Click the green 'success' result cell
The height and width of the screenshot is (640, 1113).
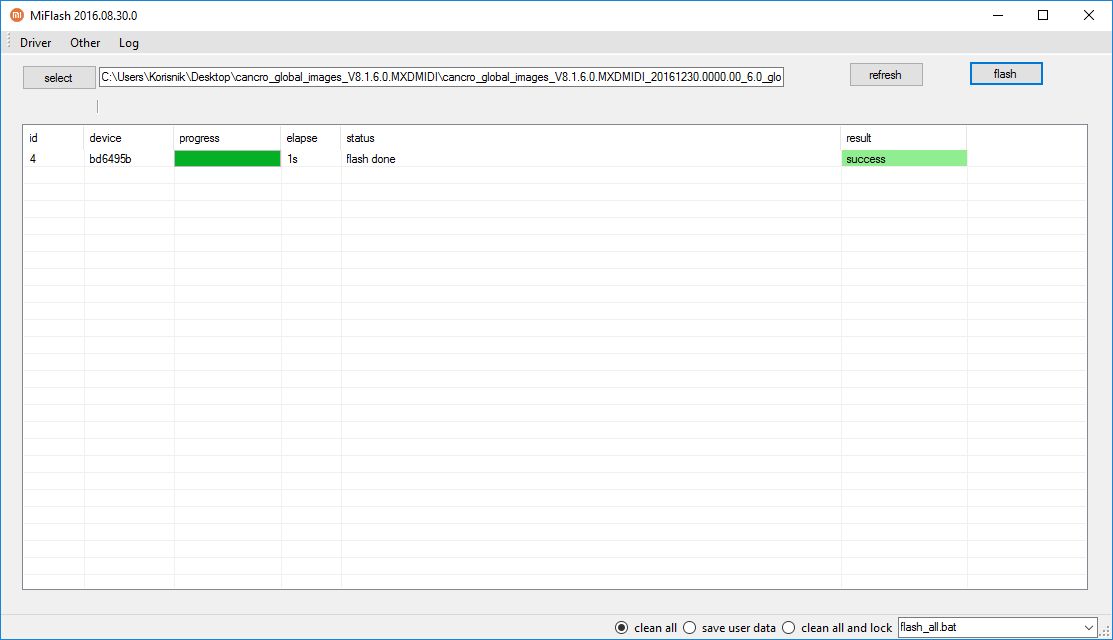[x=904, y=159]
